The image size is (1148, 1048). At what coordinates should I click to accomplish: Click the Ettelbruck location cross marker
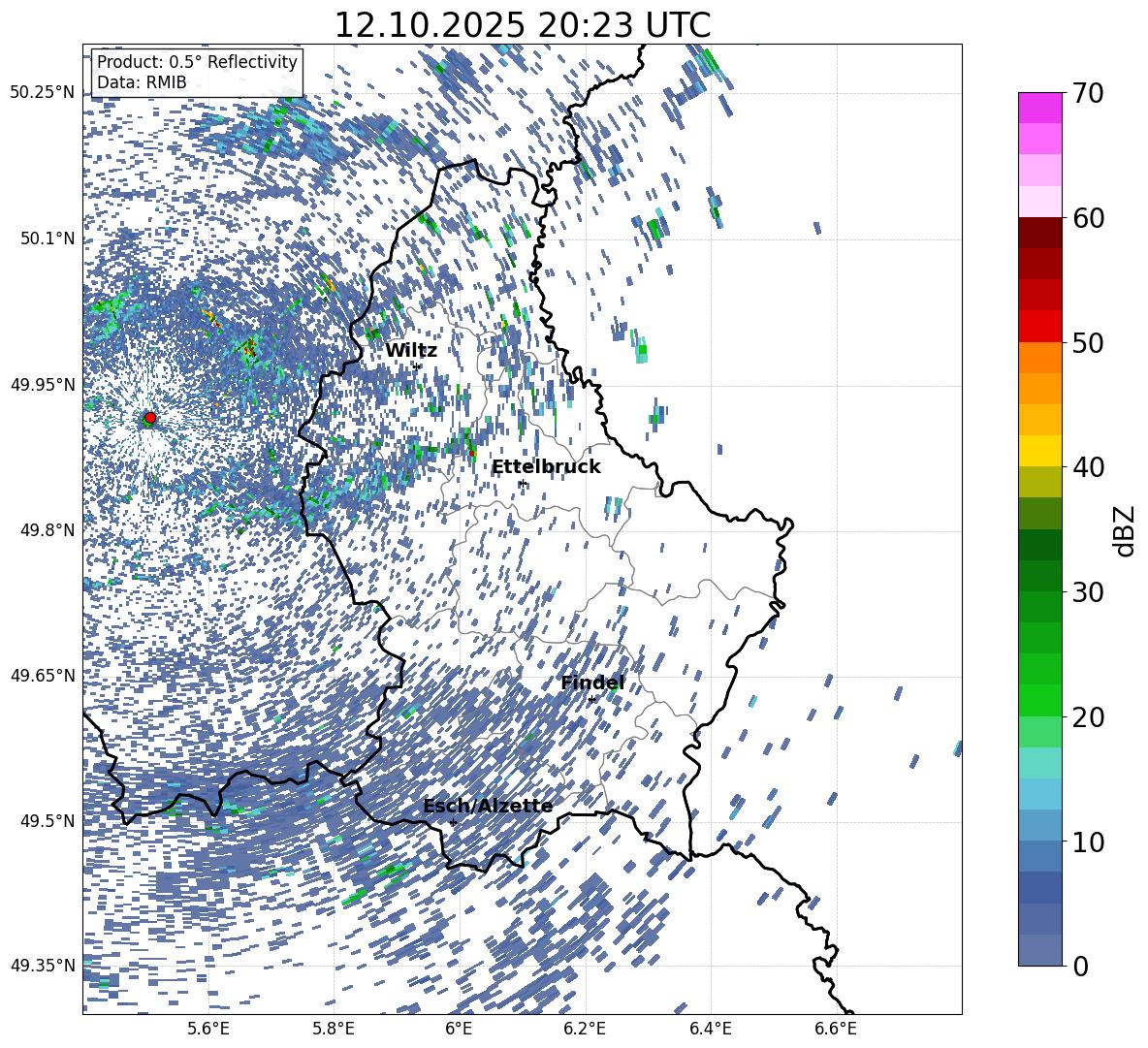[522, 483]
